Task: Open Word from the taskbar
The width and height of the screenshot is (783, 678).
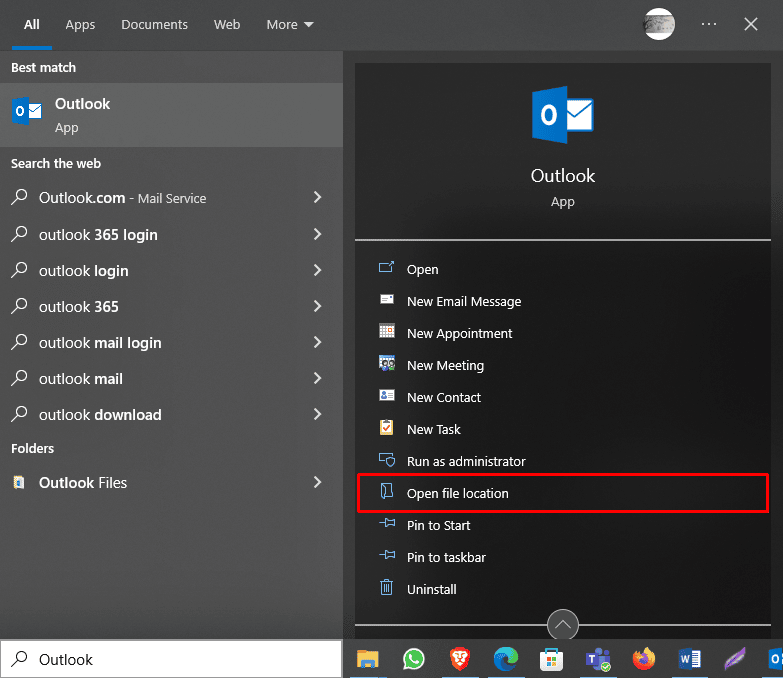Action: click(690, 659)
